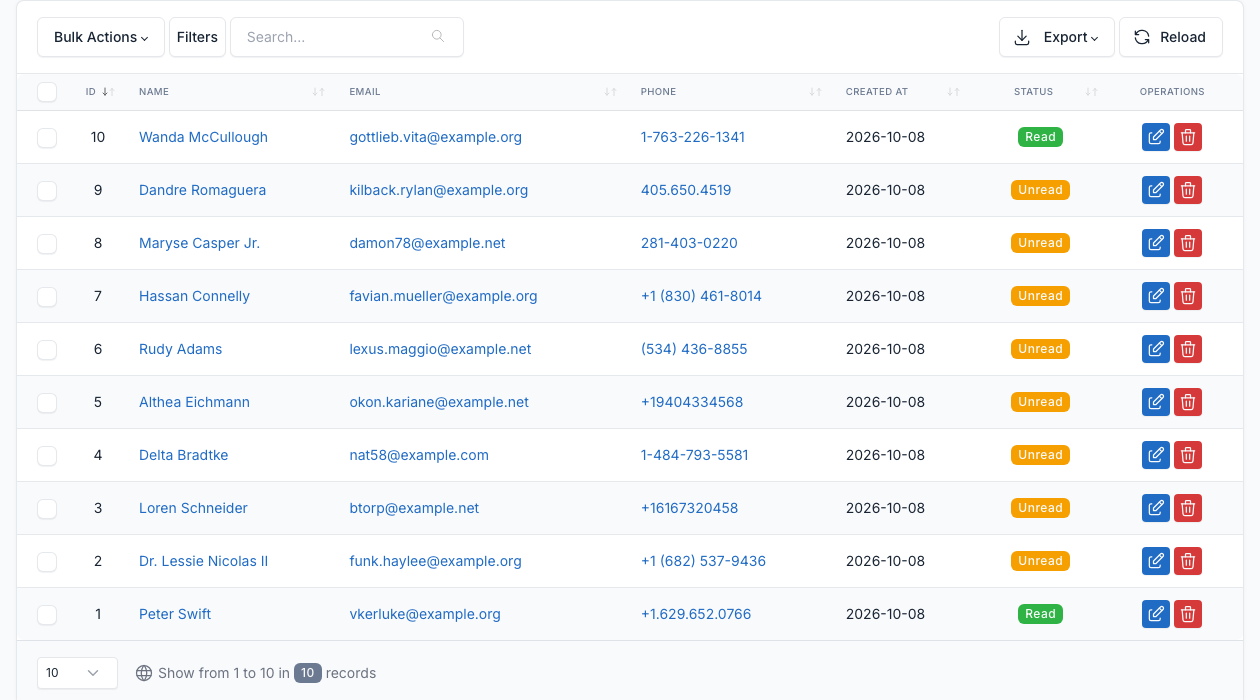Edit the Althea Eichmann record
Image resolution: width=1260 pixels, height=700 pixels.
pos(1156,402)
